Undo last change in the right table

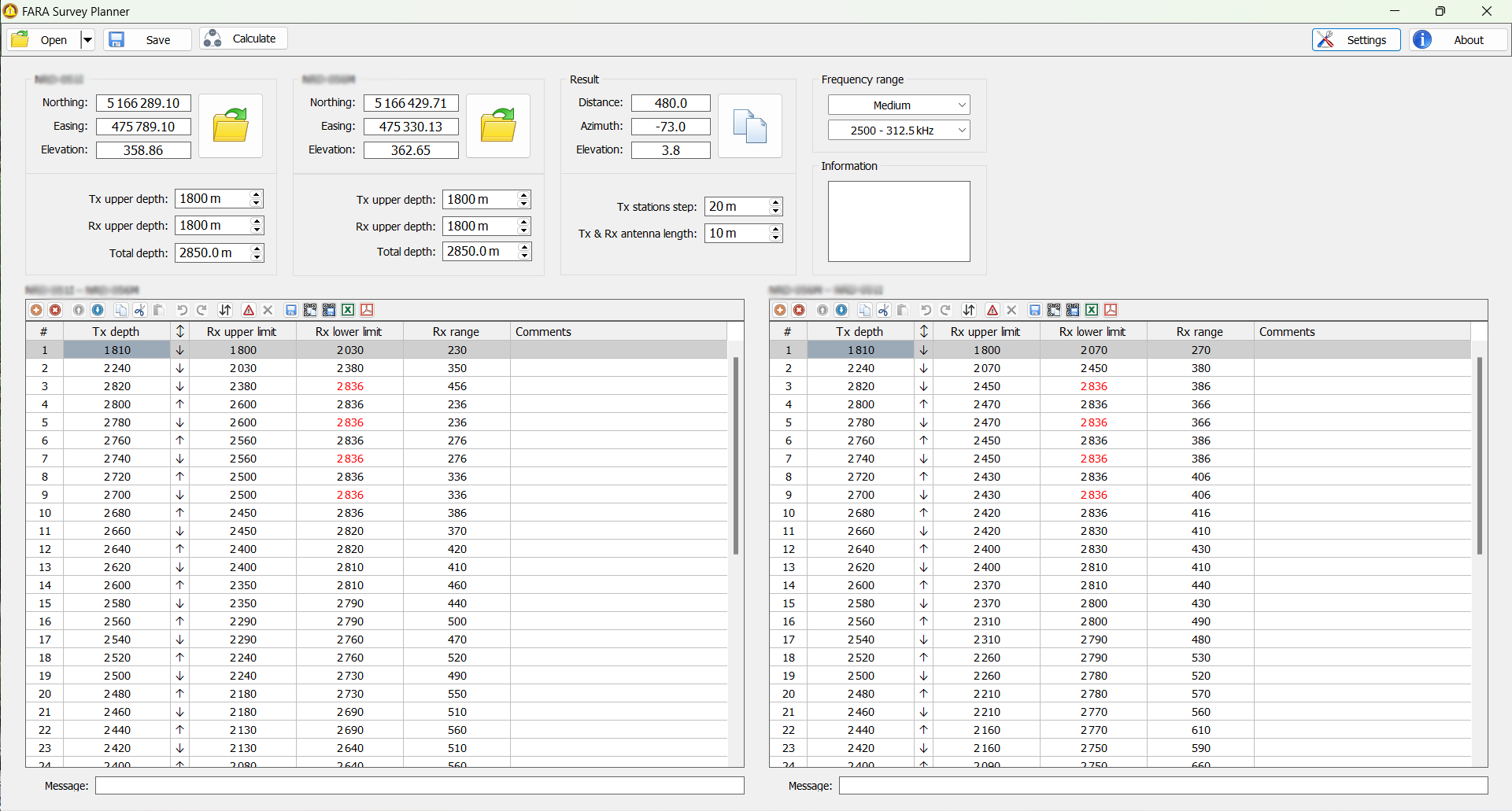pos(926,310)
